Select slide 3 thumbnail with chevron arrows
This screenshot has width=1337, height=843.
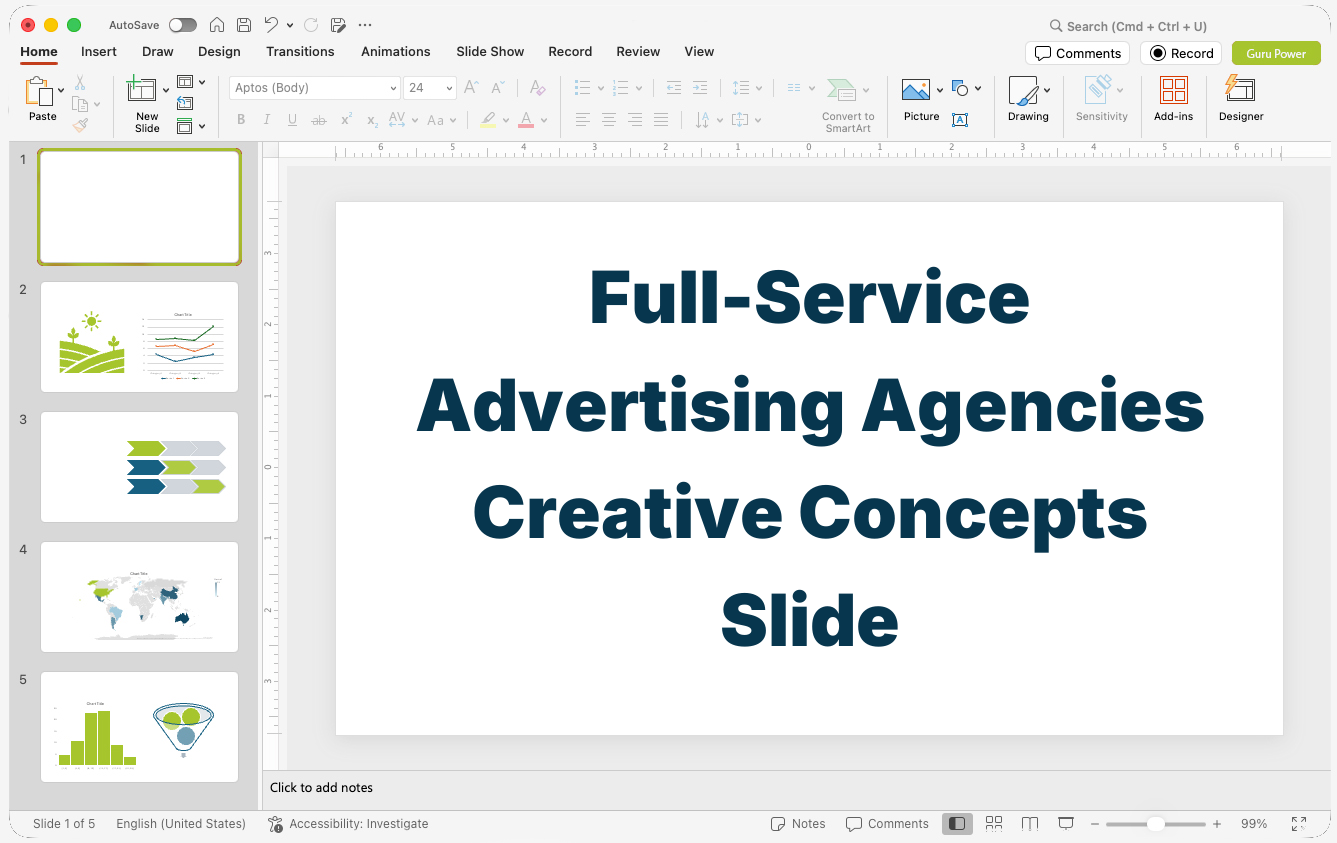pos(139,467)
